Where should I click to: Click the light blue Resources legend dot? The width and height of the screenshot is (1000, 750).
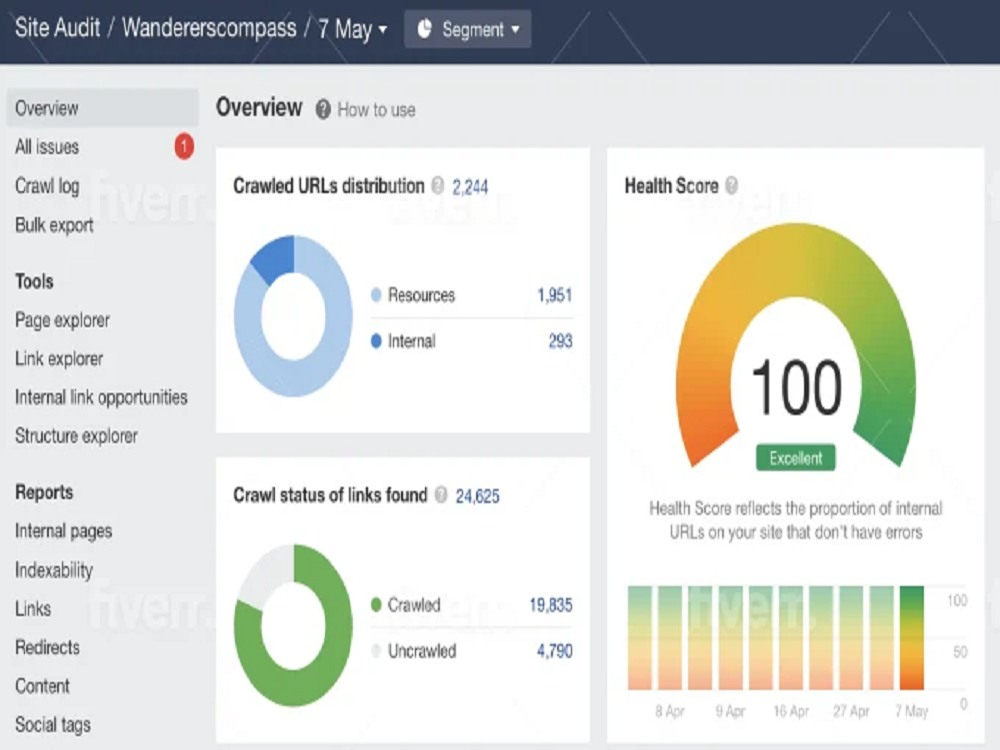click(x=376, y=295)
